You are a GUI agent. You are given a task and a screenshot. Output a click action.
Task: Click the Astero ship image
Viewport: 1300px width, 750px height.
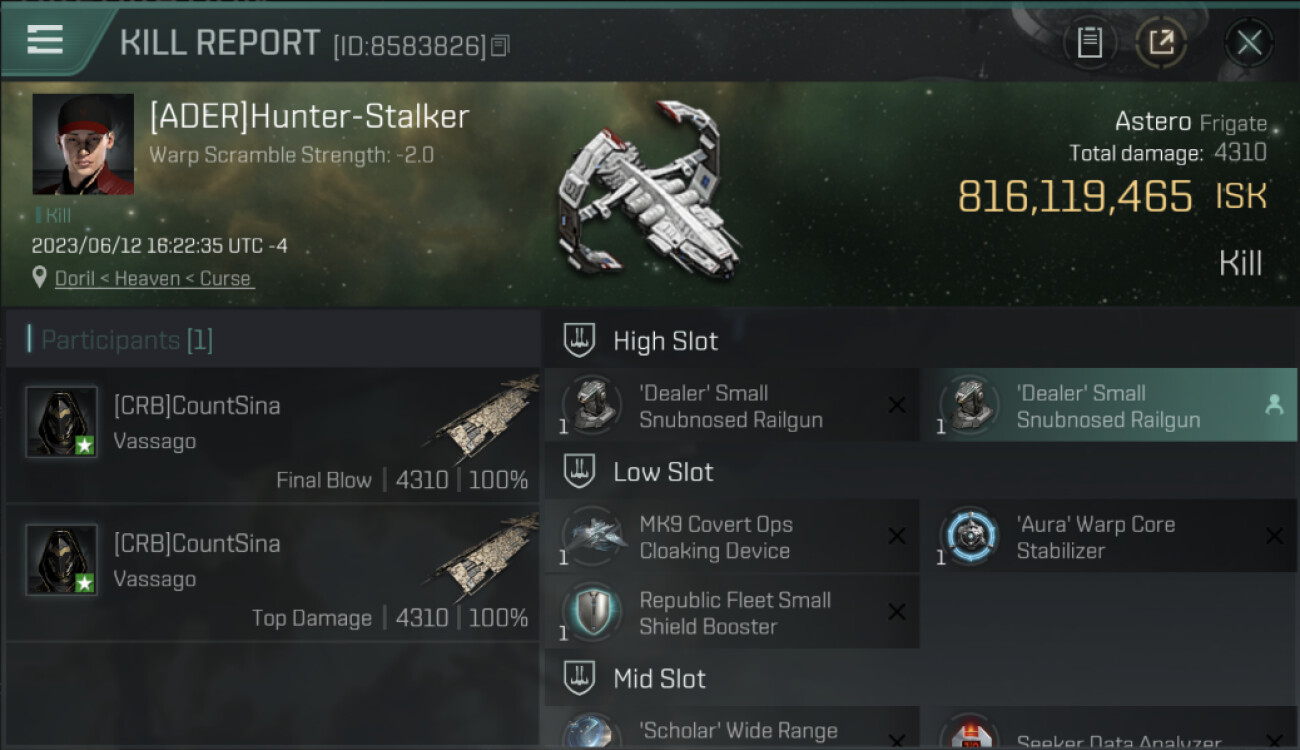650,190
